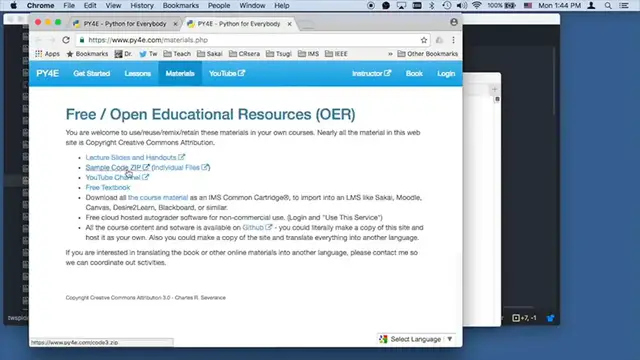Viewport: 640px width, 360px height.
Task: Open the Apple menu
Action: coord(13,6)
